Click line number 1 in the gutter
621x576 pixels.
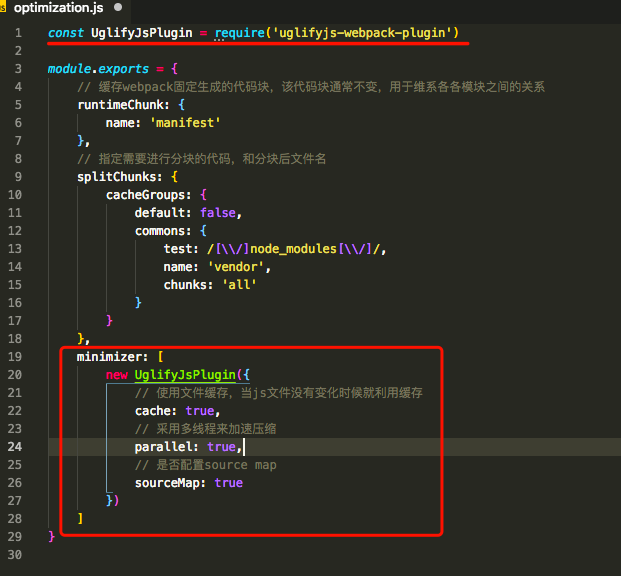(18, 32)
